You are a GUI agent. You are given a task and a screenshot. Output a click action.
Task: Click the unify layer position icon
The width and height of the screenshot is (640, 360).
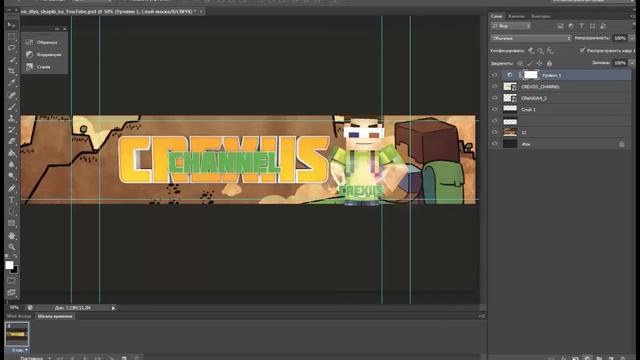531,51
